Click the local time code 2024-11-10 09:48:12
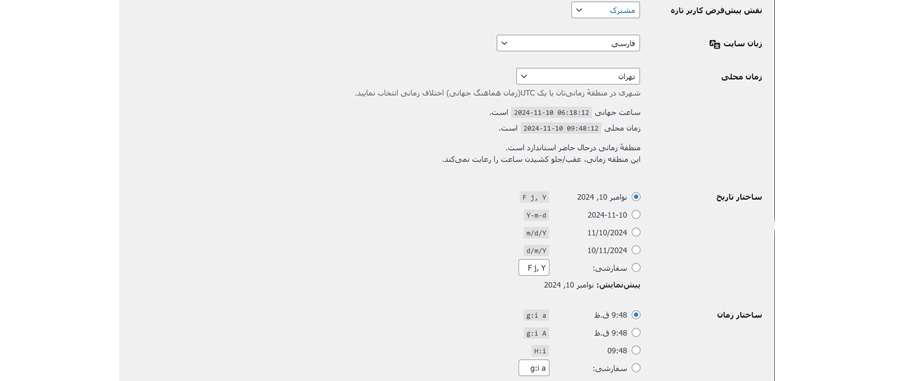Image resolution: width=900 pixels, height=381 pixels. (561, 129)
